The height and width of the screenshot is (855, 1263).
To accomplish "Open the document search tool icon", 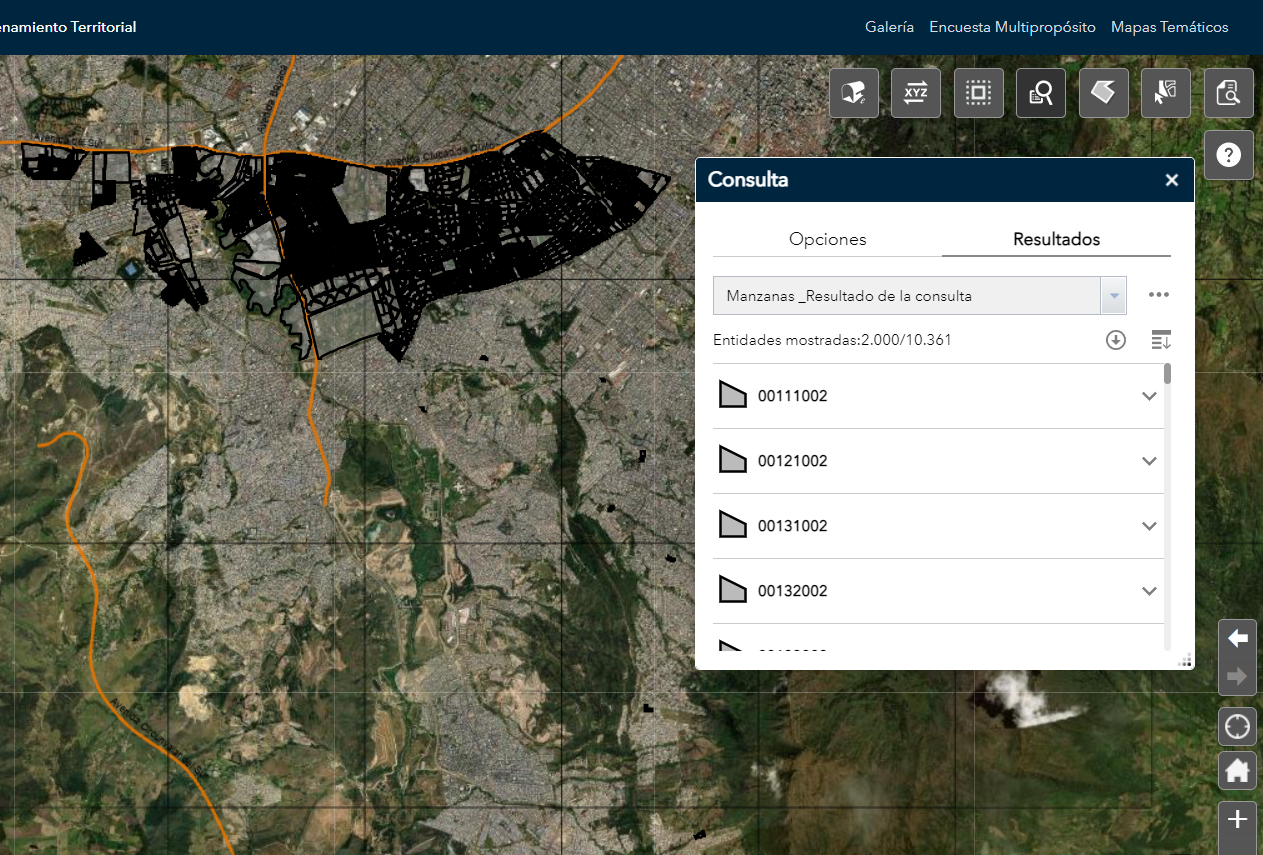I will pyautogui.click(x=1228, y=93).
